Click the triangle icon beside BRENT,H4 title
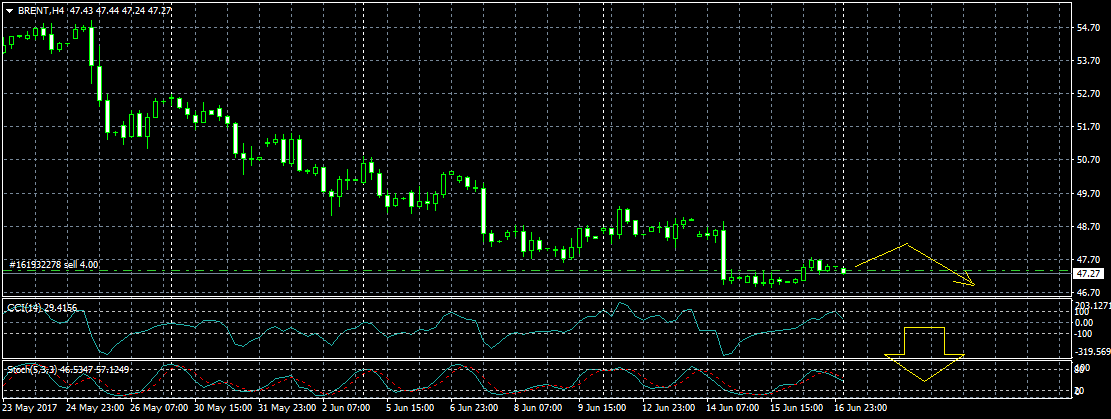1111x419 pixels. pos(10,11)
